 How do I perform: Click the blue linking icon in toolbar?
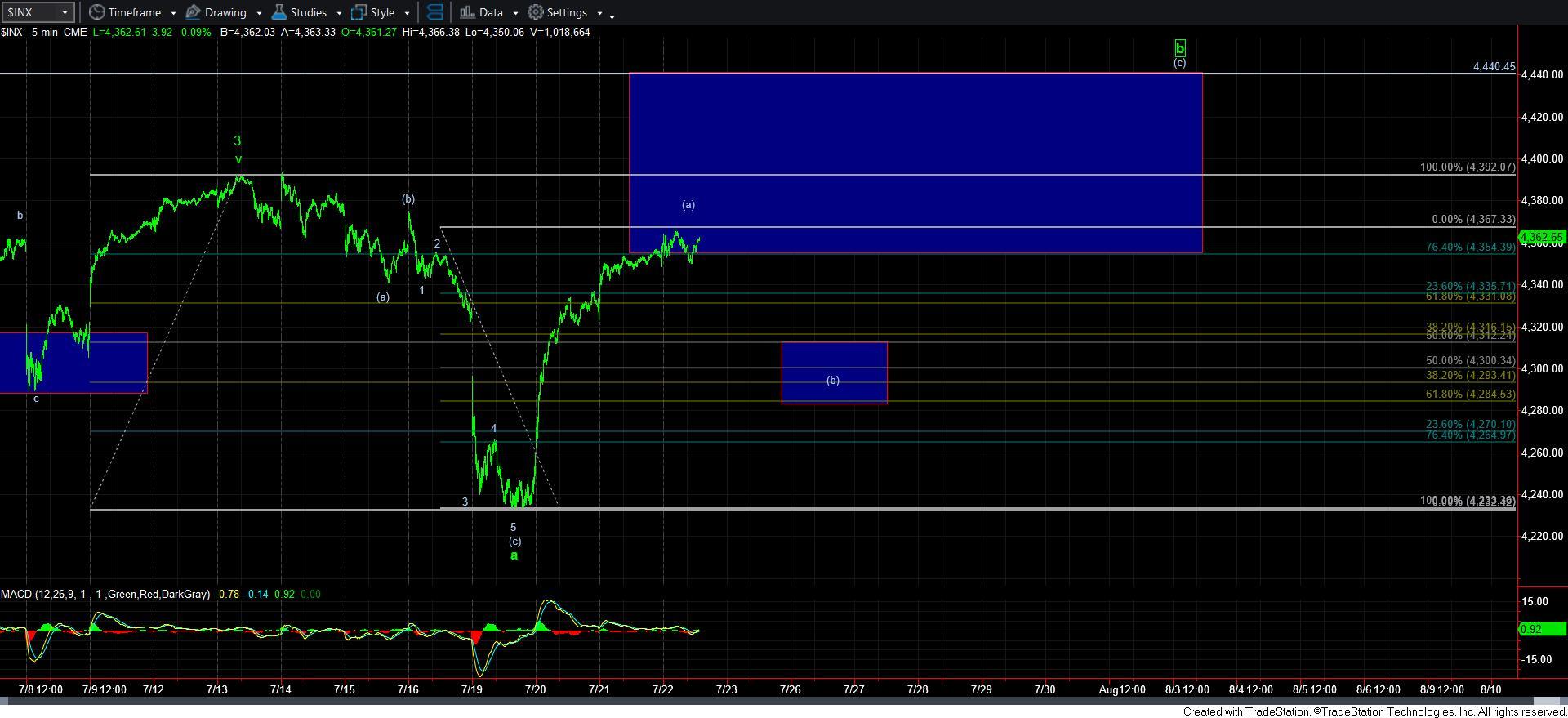[435, 12]
